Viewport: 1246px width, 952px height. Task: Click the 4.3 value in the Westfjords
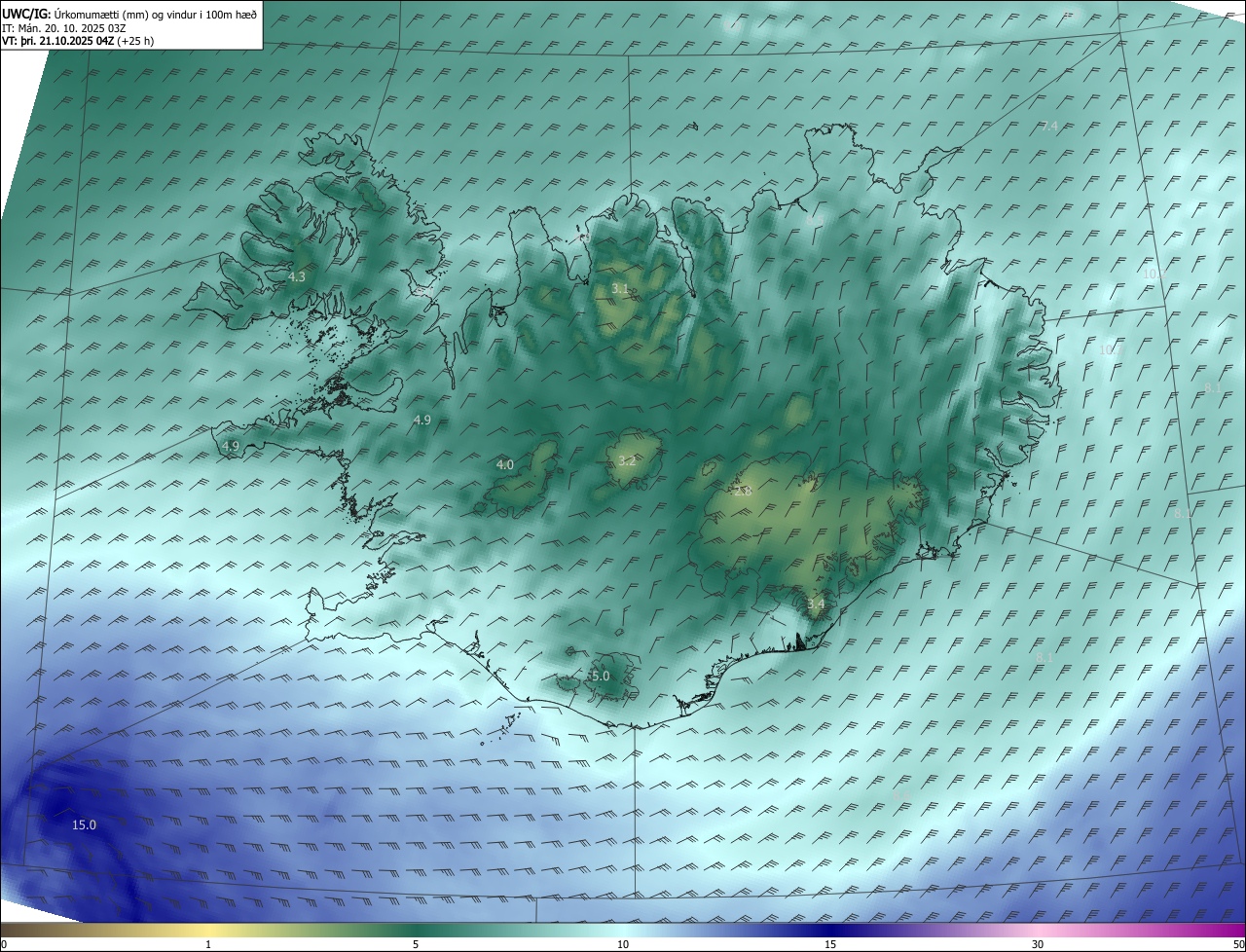(297, 277)
